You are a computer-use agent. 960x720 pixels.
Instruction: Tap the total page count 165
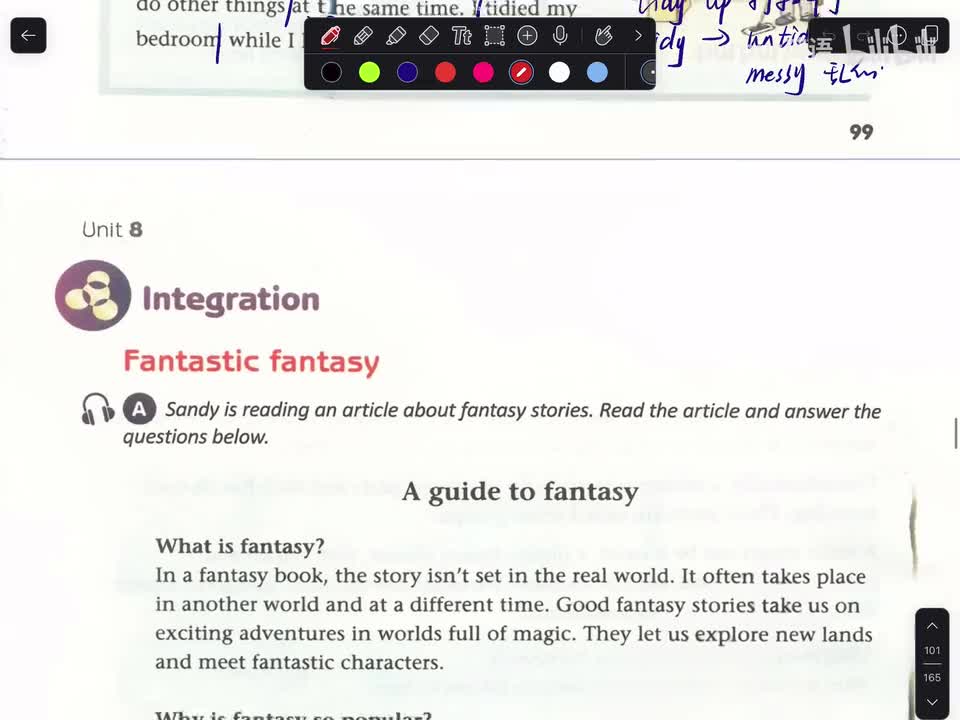click(x=932, y=678)
